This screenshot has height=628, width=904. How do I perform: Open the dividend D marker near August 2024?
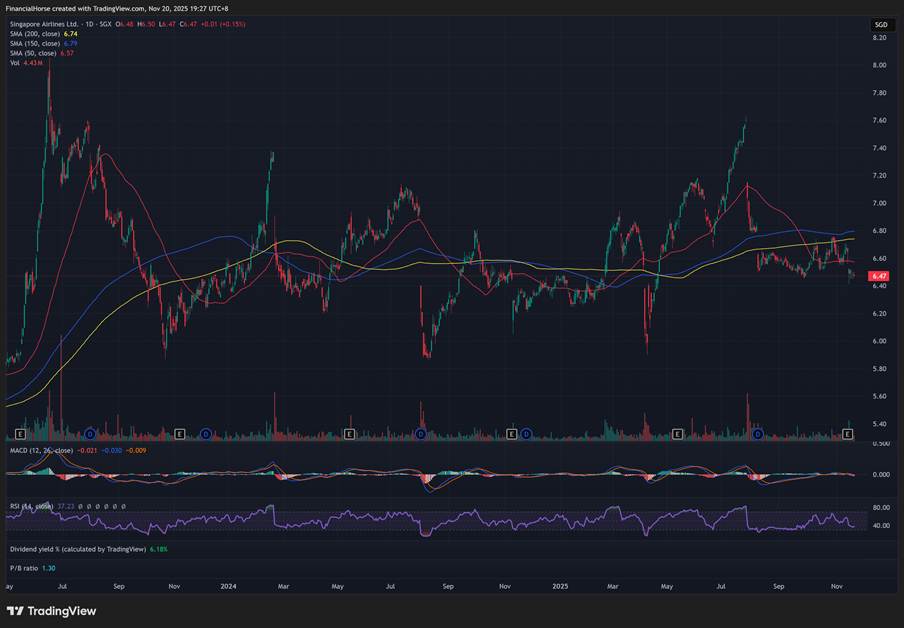tap(421, 434)
